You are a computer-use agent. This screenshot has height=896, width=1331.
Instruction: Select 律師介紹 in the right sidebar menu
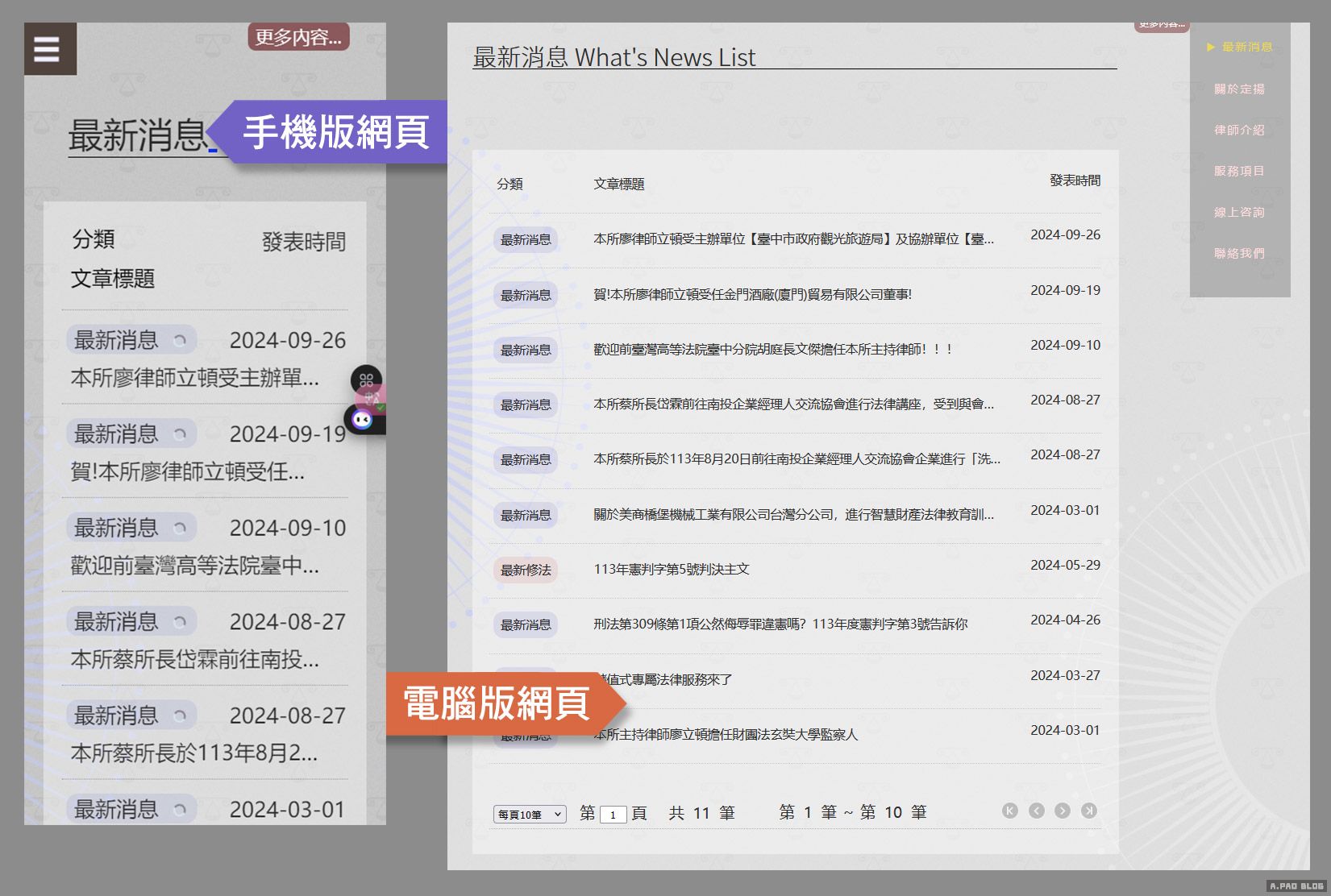click(1239, 130)
